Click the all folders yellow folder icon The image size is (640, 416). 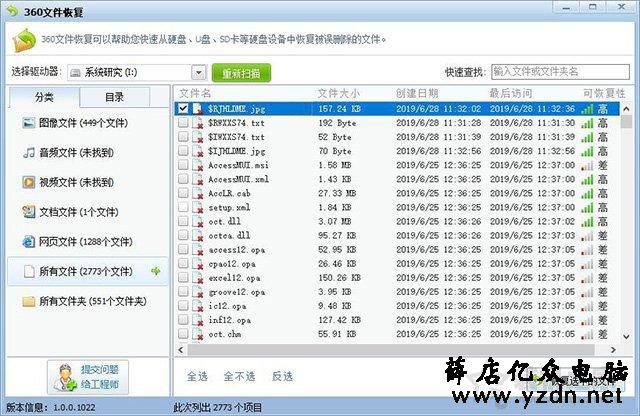[x=29, y=301]
